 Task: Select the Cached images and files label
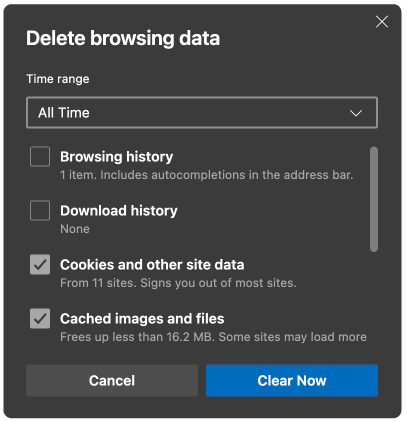point(142,319)
